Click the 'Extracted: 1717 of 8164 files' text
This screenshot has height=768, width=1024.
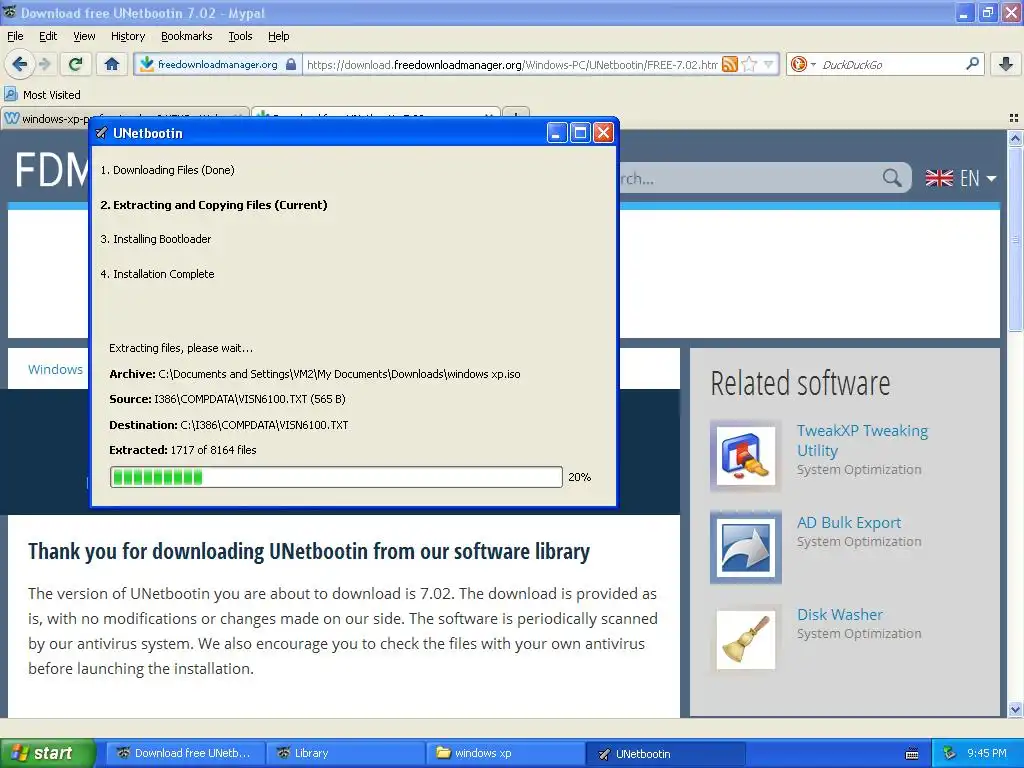click(183, 450)
